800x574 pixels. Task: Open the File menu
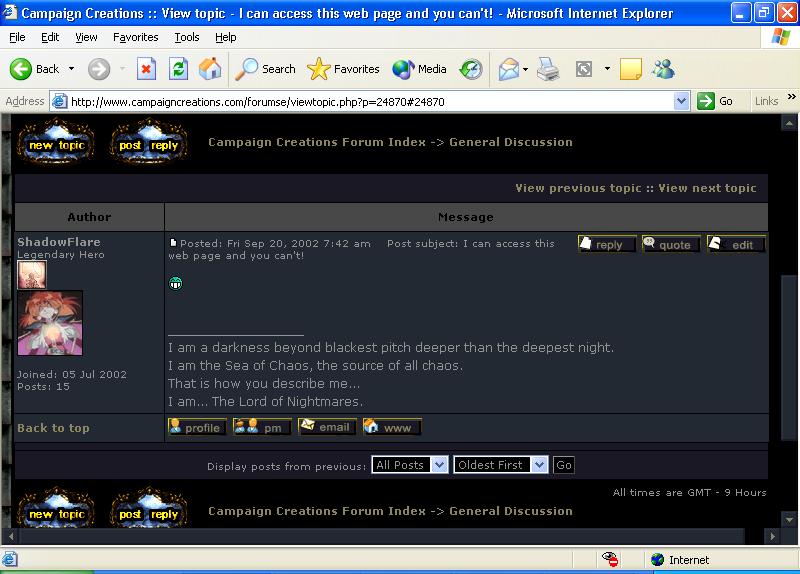tap(17, 37)
